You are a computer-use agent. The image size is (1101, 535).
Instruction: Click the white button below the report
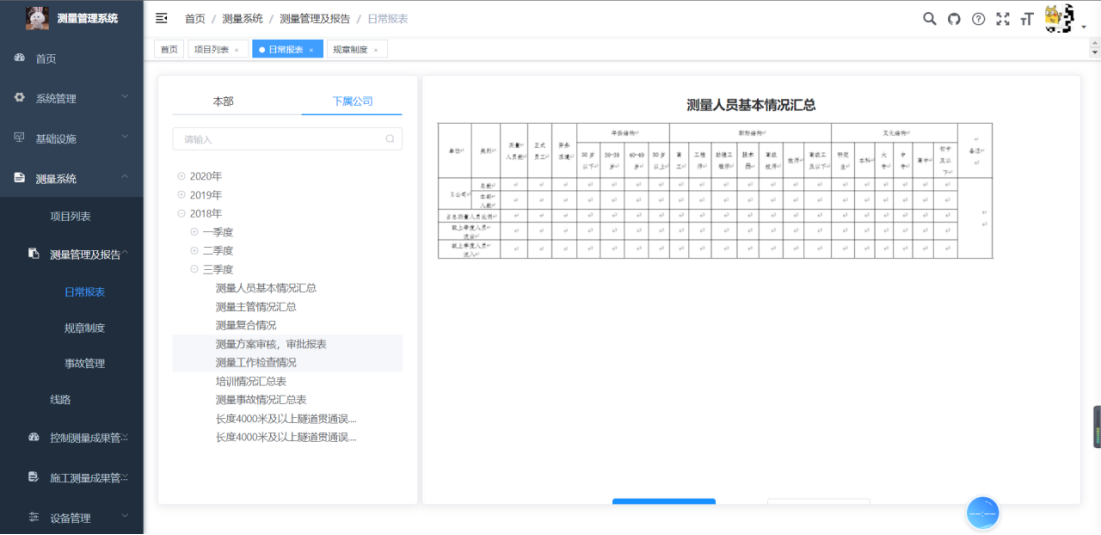click(819, 501)
